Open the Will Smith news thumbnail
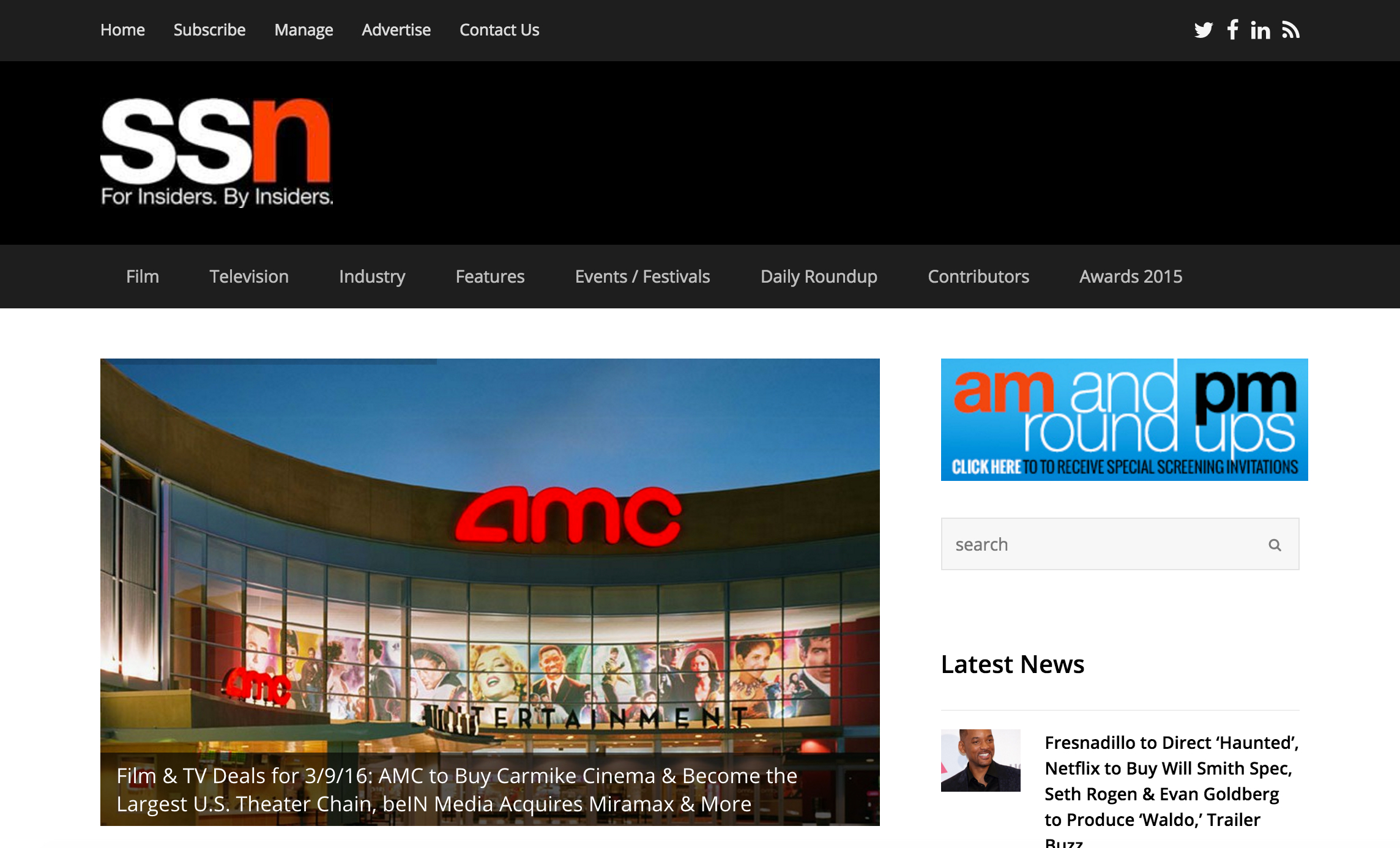 point(981,760)
